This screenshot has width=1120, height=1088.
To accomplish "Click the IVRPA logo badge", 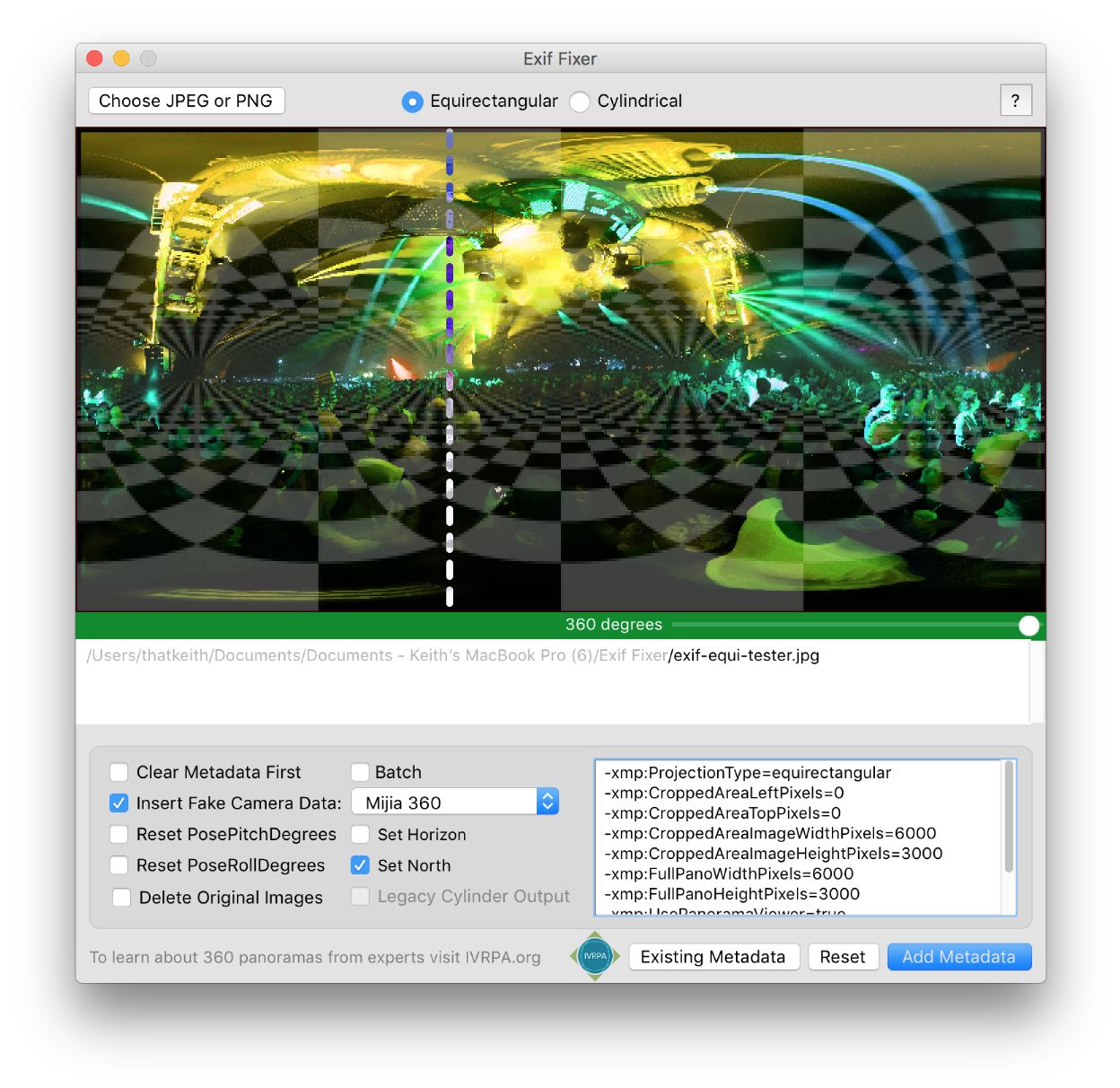I will coord(595,957).
